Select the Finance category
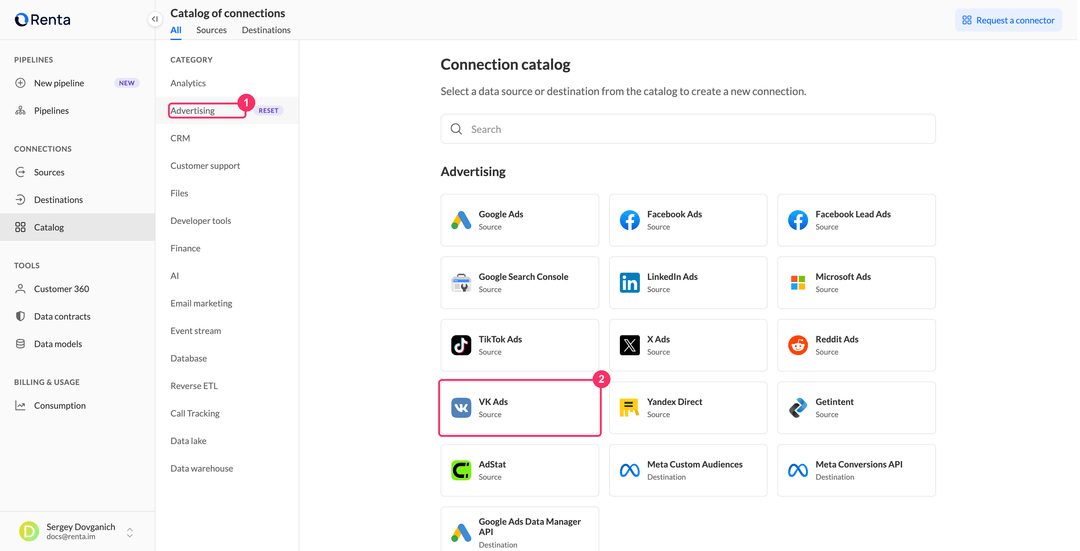 tap(185, 249)
